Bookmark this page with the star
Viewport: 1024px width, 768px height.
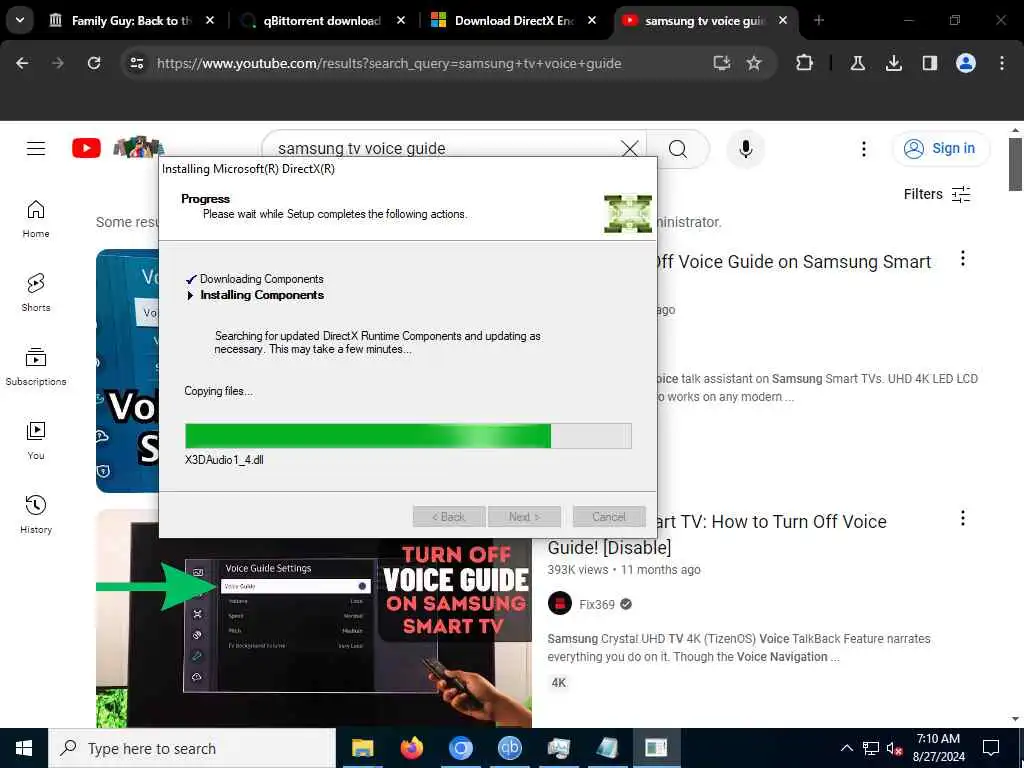pos(754,63)
